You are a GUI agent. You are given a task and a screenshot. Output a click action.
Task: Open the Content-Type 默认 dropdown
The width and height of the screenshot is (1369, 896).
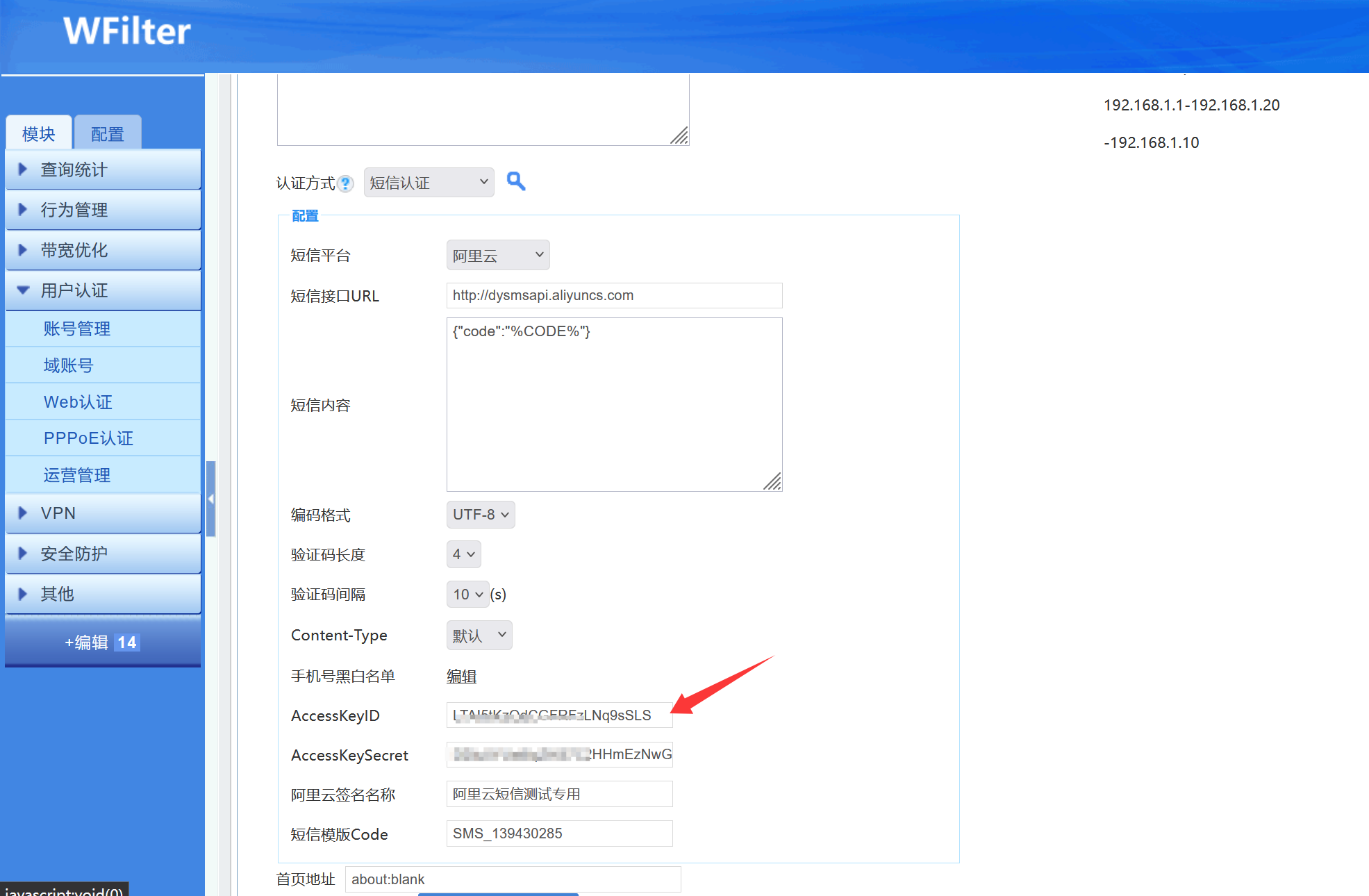(x=479, y=636)
